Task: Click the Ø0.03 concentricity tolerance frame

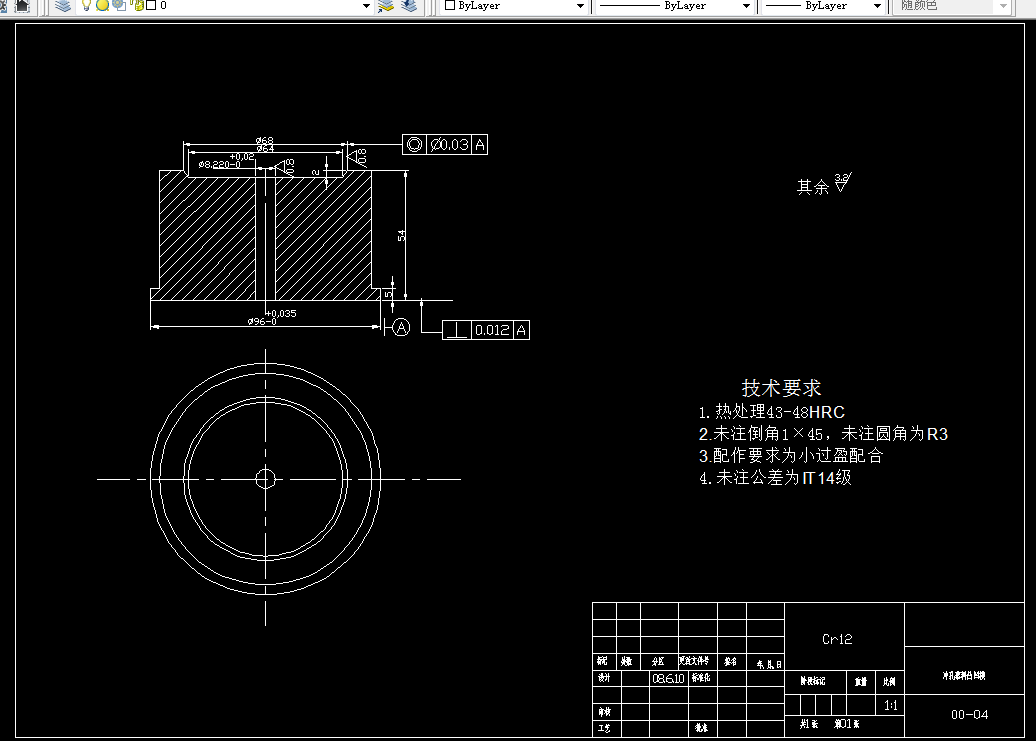Action: (x=445, y=145)
